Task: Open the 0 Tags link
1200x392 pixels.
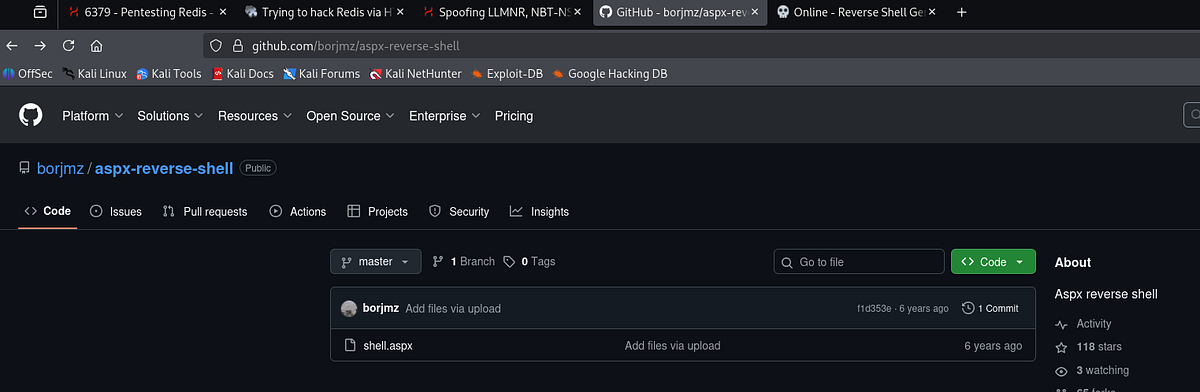Action: click(530, 261)
